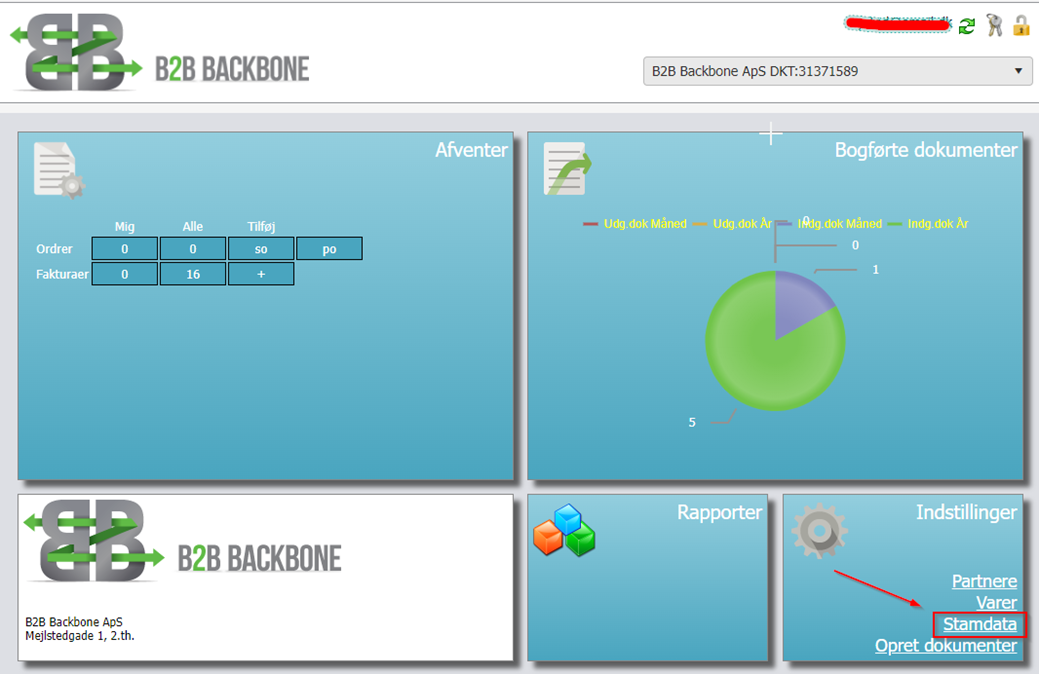Click the Bogførte dokumenter panel title
The width and height of the screenshot is (1039, 674).
[926, 150]
